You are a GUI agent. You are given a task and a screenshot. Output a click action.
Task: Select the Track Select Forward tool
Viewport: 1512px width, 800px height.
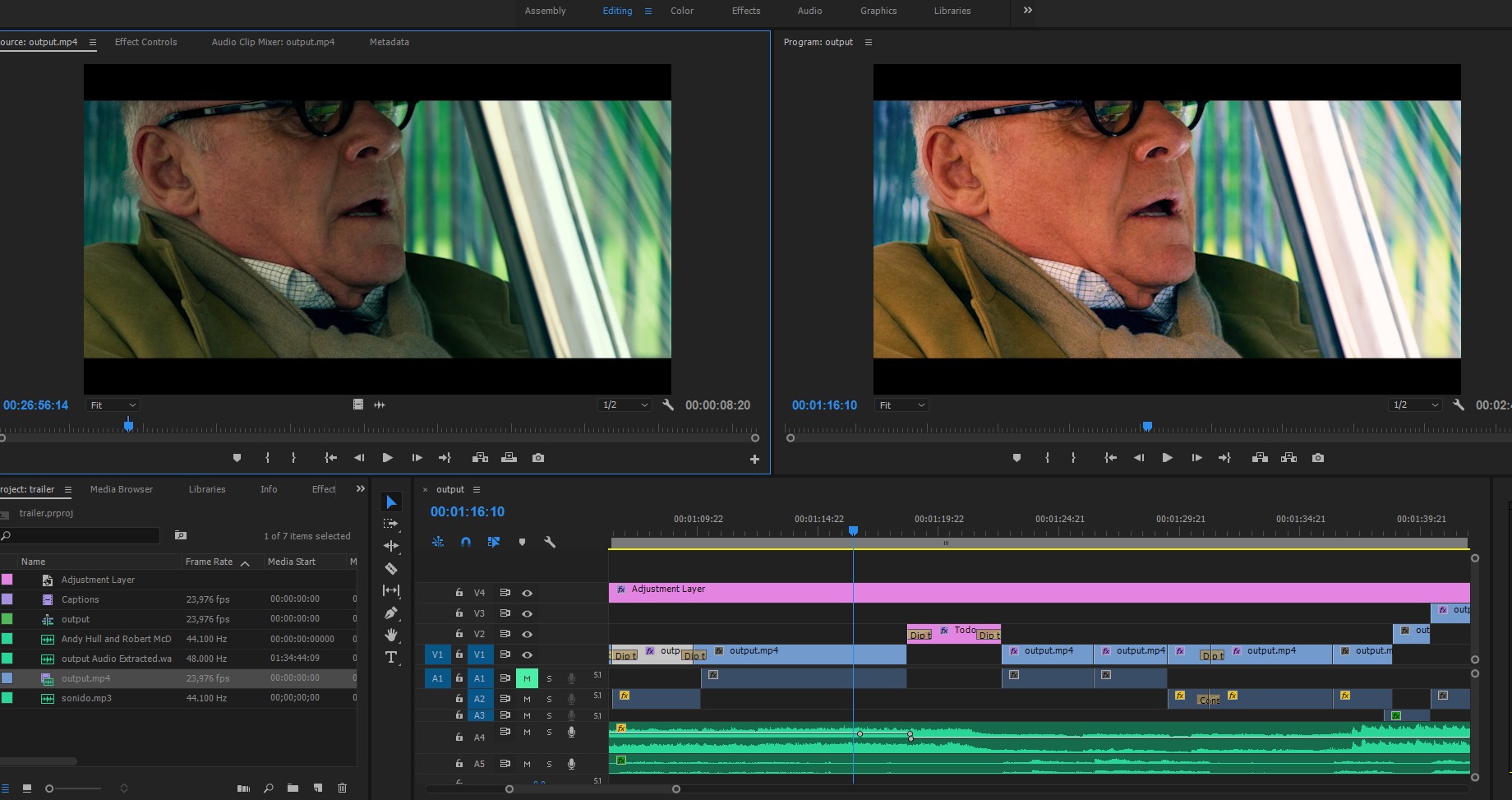391,524
